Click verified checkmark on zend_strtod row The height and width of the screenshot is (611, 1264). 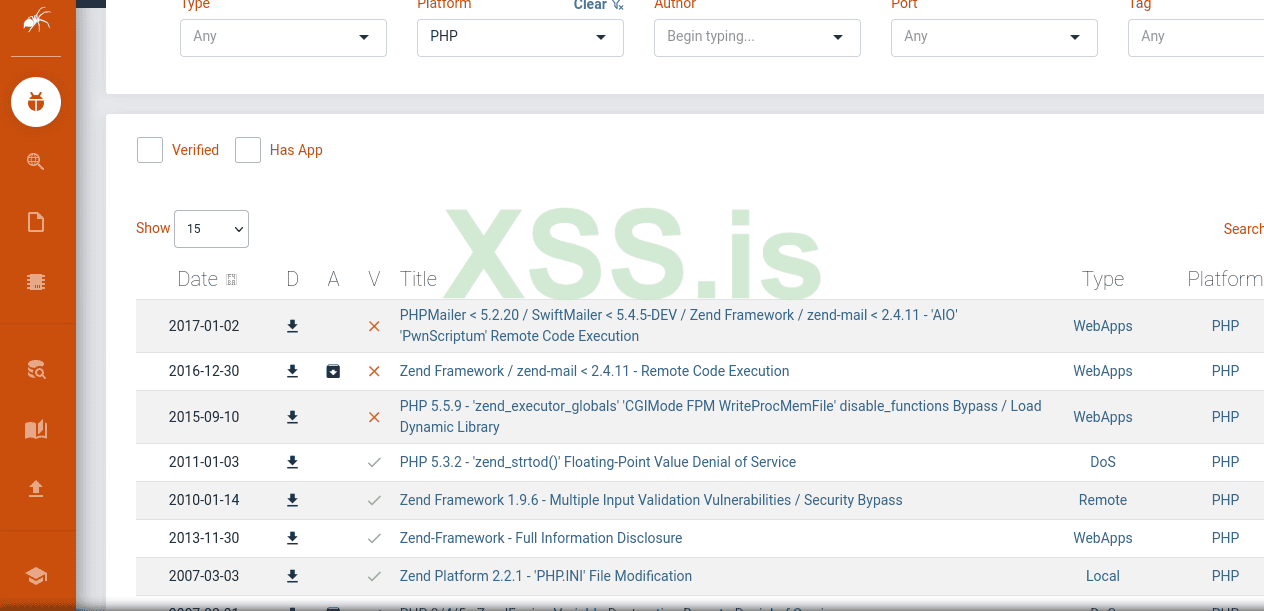pyautogui.click(x=374, y=462)
